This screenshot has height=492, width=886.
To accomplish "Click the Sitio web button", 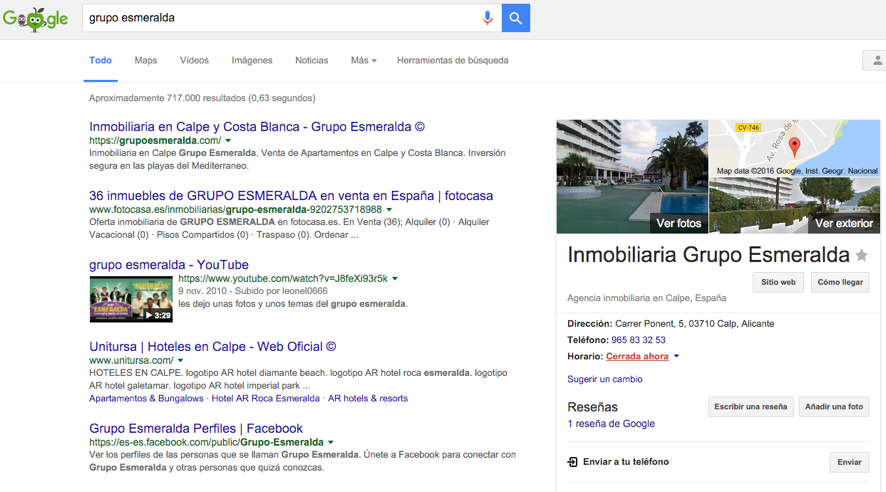I will point(778,282).
